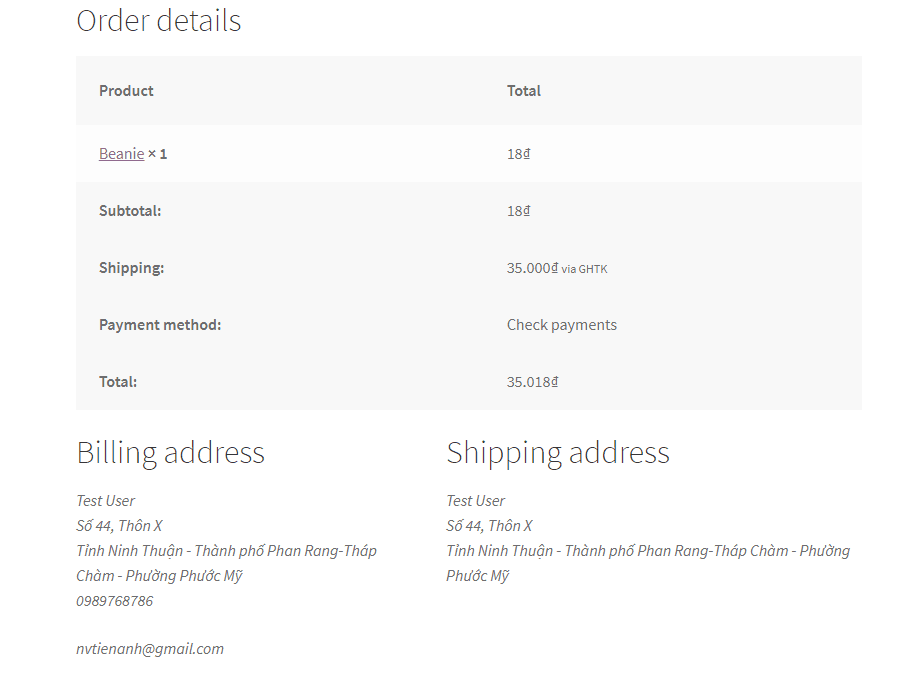Click the order Total label

pos(118,382)
